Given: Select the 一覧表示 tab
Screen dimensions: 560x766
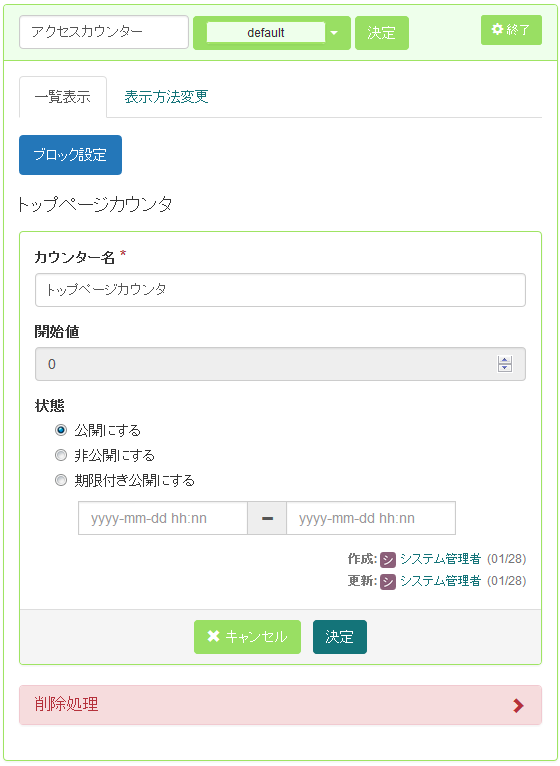Looking at the screenshot, I should tap(63, 97).
